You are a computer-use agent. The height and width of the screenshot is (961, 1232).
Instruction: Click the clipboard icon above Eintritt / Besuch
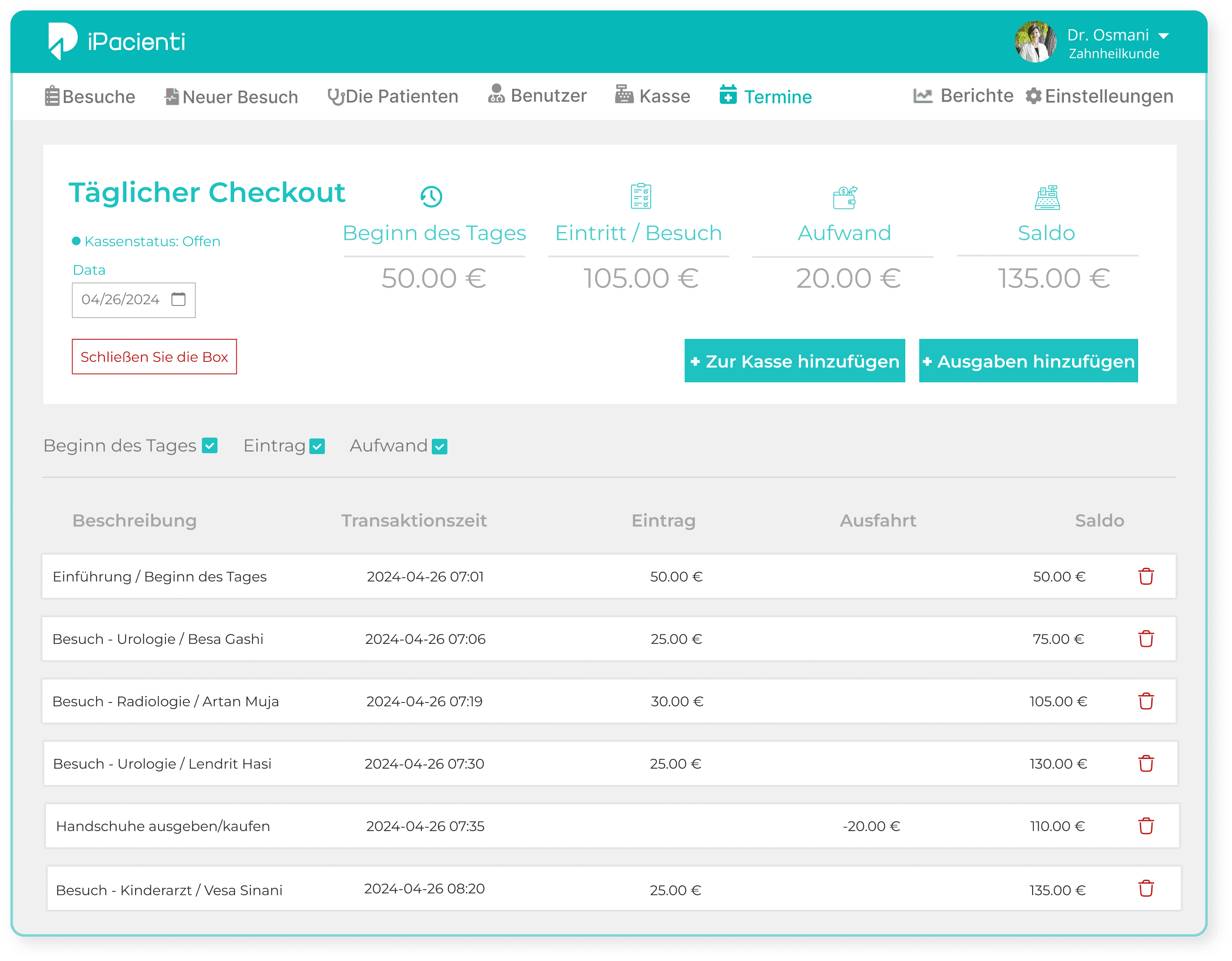pyautogui.click(x=640, y=196)
